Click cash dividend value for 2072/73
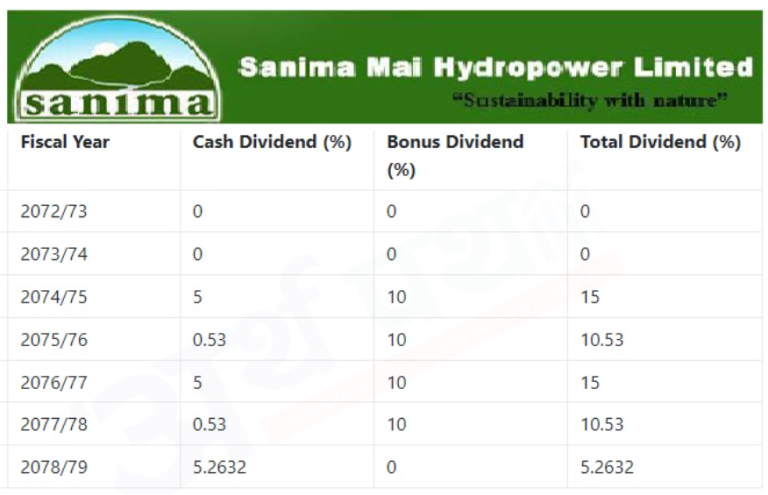 (197, 212)
